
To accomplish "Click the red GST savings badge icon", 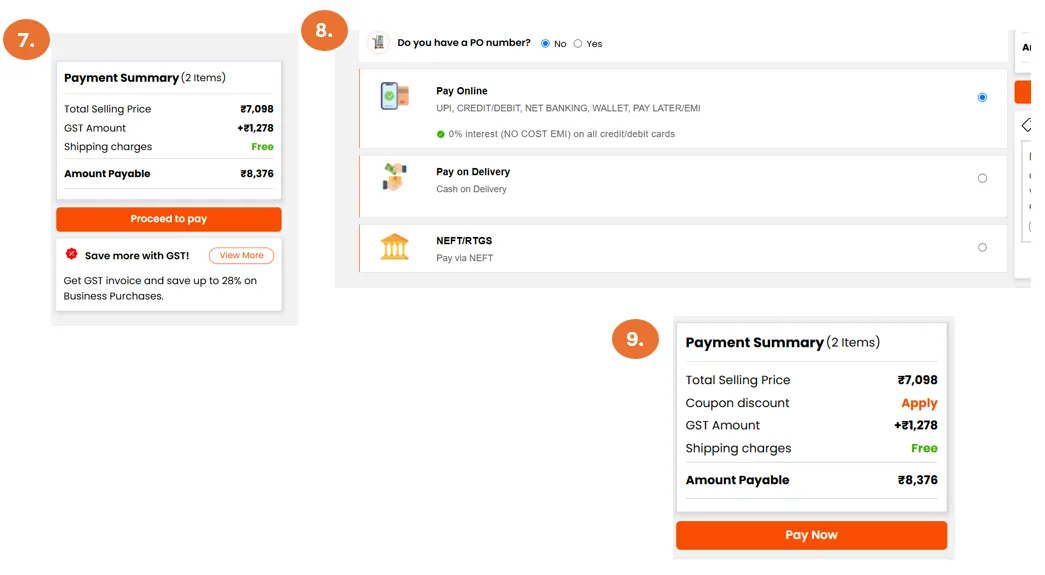I will (72, 254).
